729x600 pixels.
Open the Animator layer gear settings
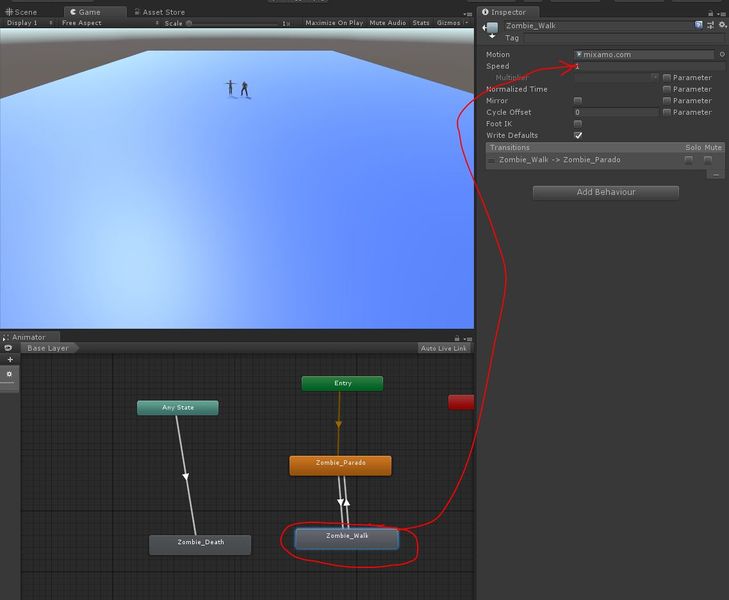pos(9,374)
